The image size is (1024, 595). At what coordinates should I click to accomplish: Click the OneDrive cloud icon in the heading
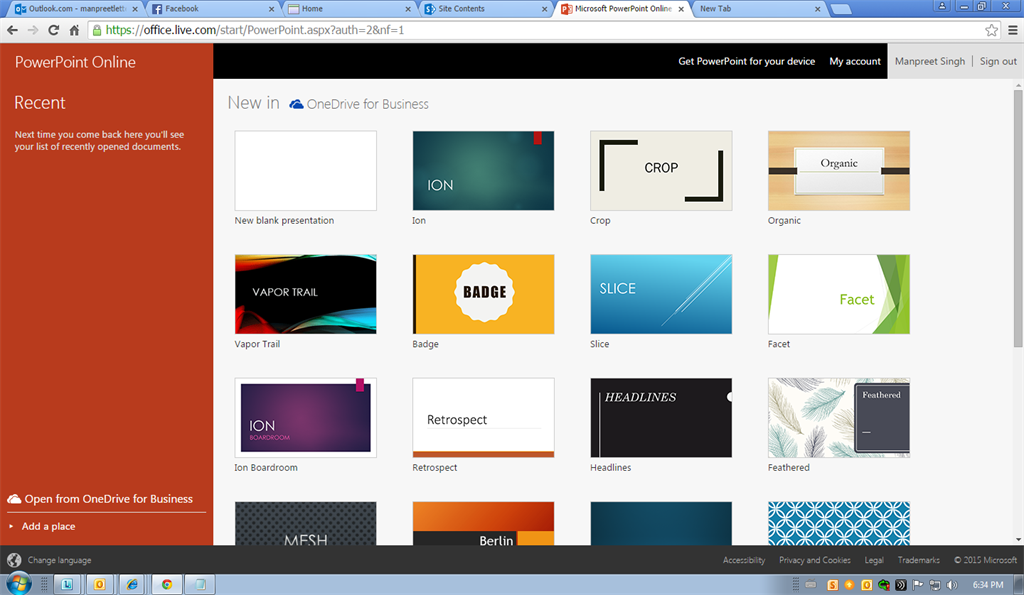[x=296, y=104]
